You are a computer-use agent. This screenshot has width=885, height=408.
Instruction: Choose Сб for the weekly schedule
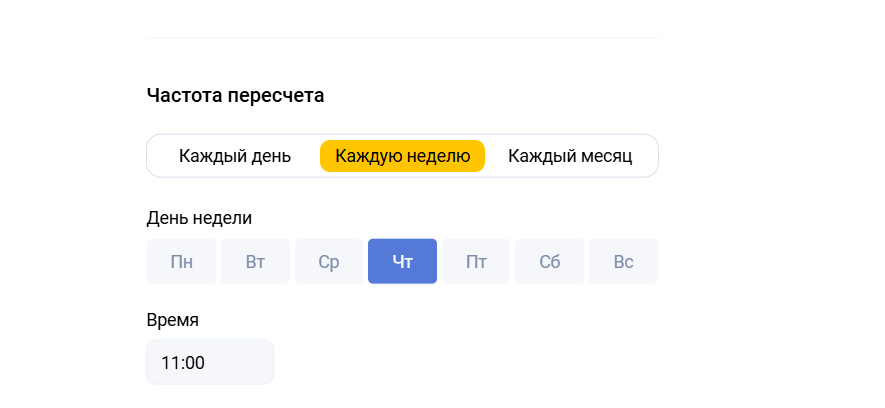click(550, 262)
